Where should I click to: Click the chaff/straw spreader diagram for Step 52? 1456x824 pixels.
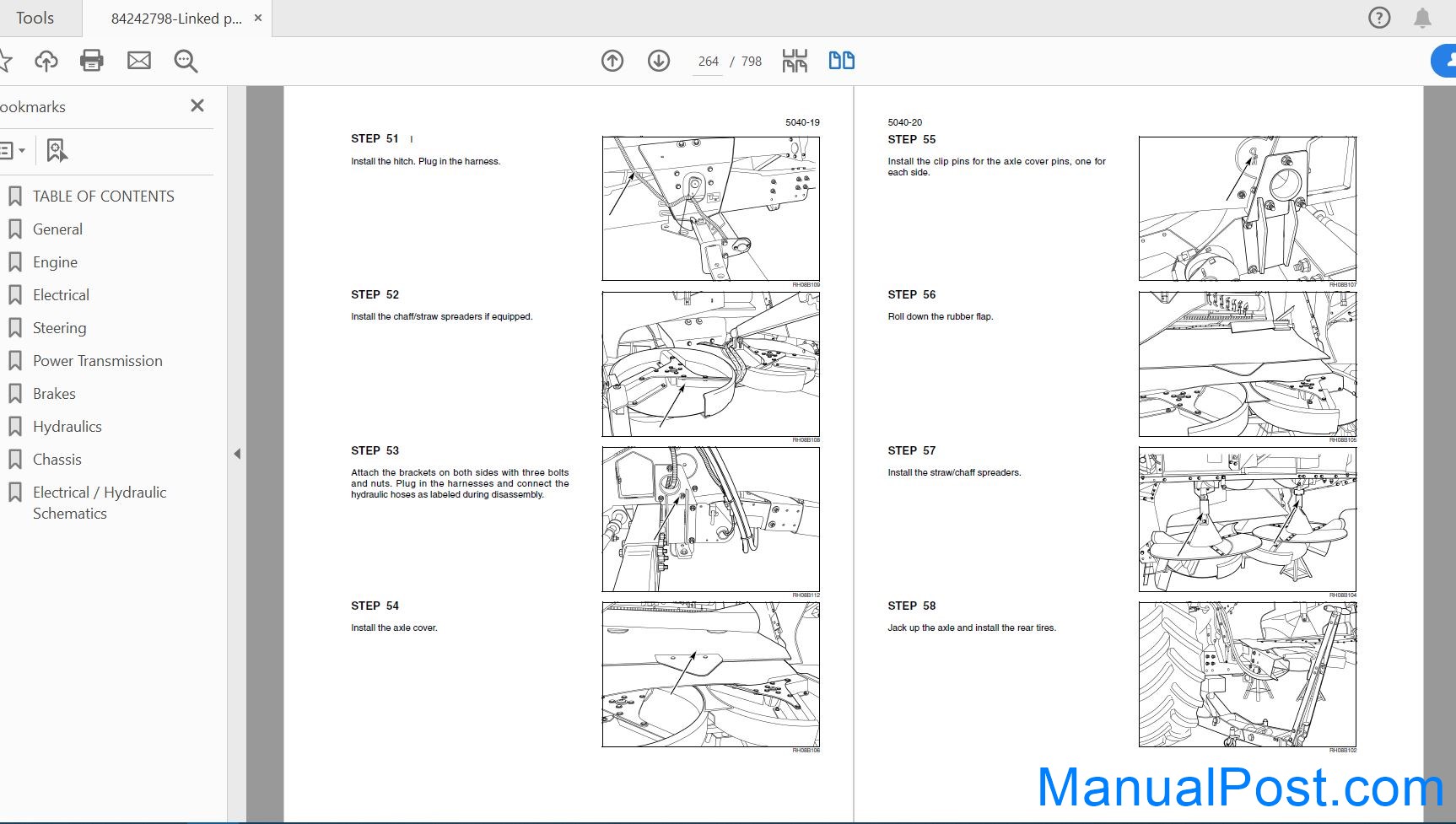pos(710,364)
